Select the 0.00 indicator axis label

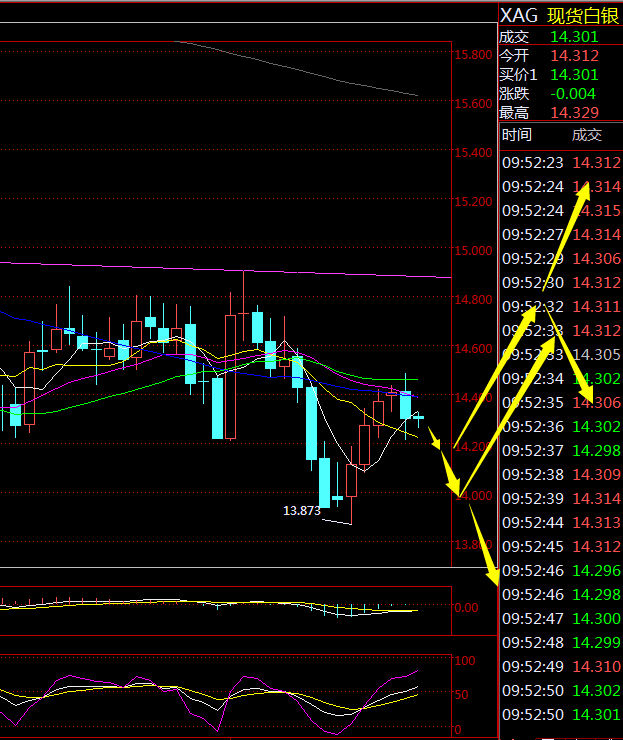(466, 608)
